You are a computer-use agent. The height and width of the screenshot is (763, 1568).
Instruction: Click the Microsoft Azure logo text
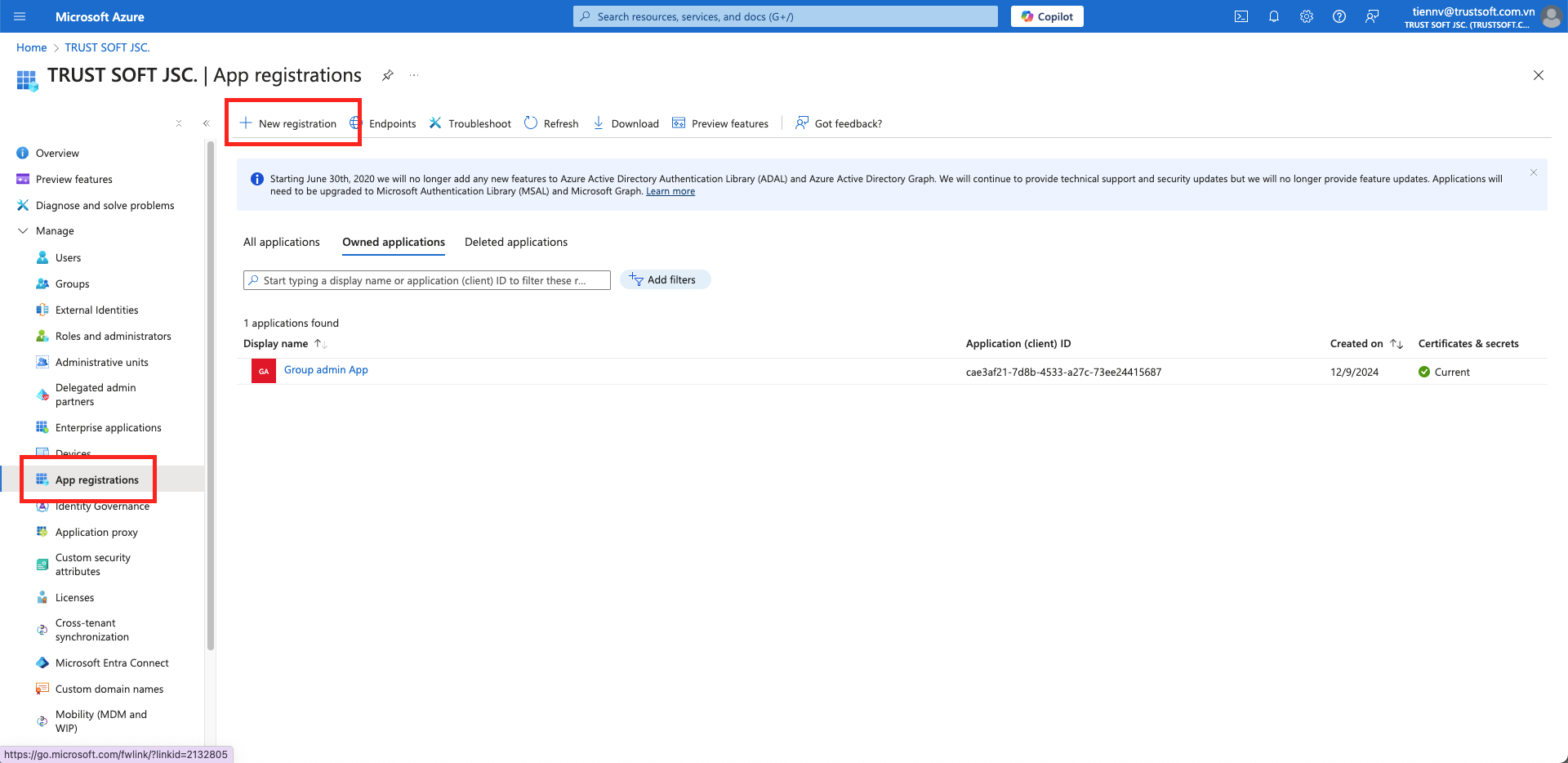tap(100, 16)
